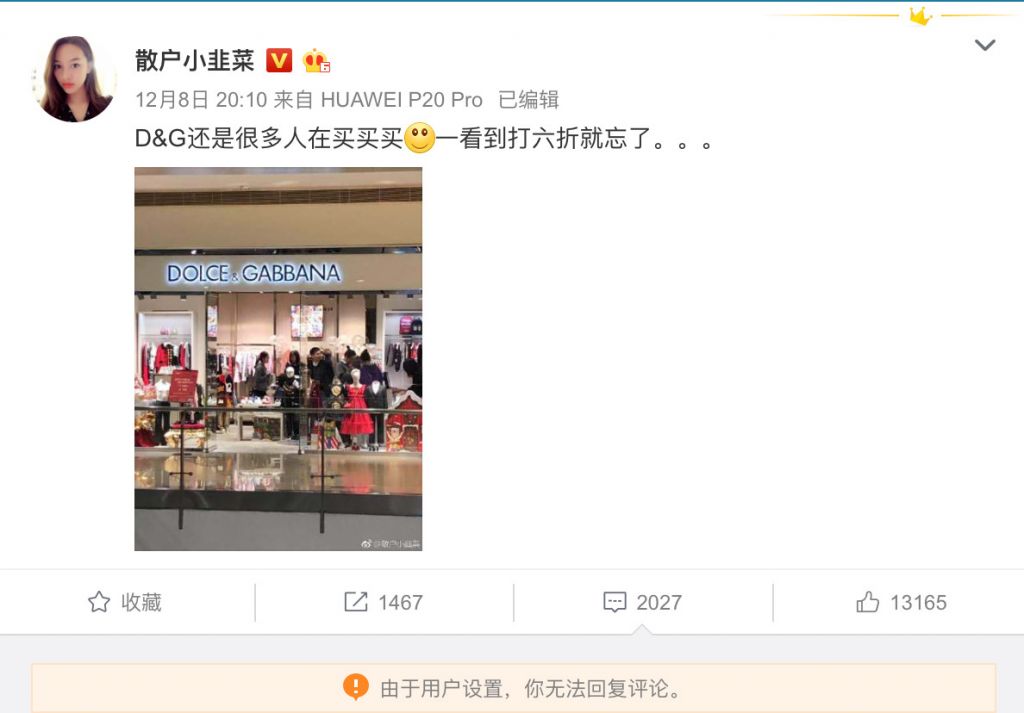Click the orange warning exclamation icon

pyautogui.click(x=356, y=687)
